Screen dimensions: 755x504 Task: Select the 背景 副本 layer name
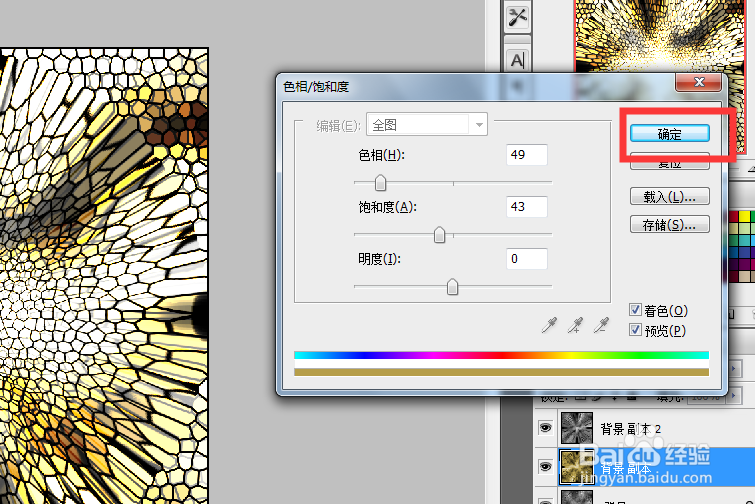pyautogui.click(x=625, y=468)
